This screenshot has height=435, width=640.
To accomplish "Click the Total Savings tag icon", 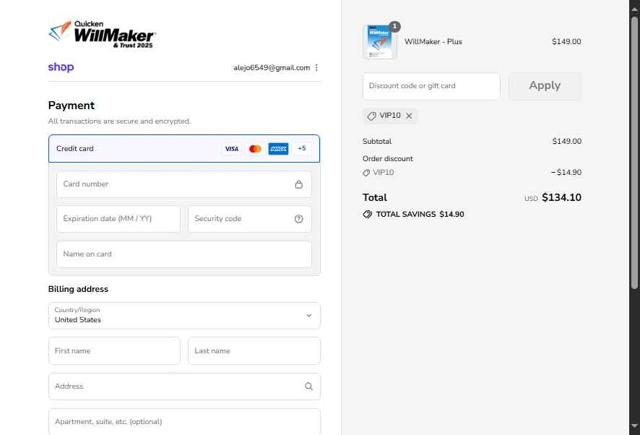I will 367,214.
